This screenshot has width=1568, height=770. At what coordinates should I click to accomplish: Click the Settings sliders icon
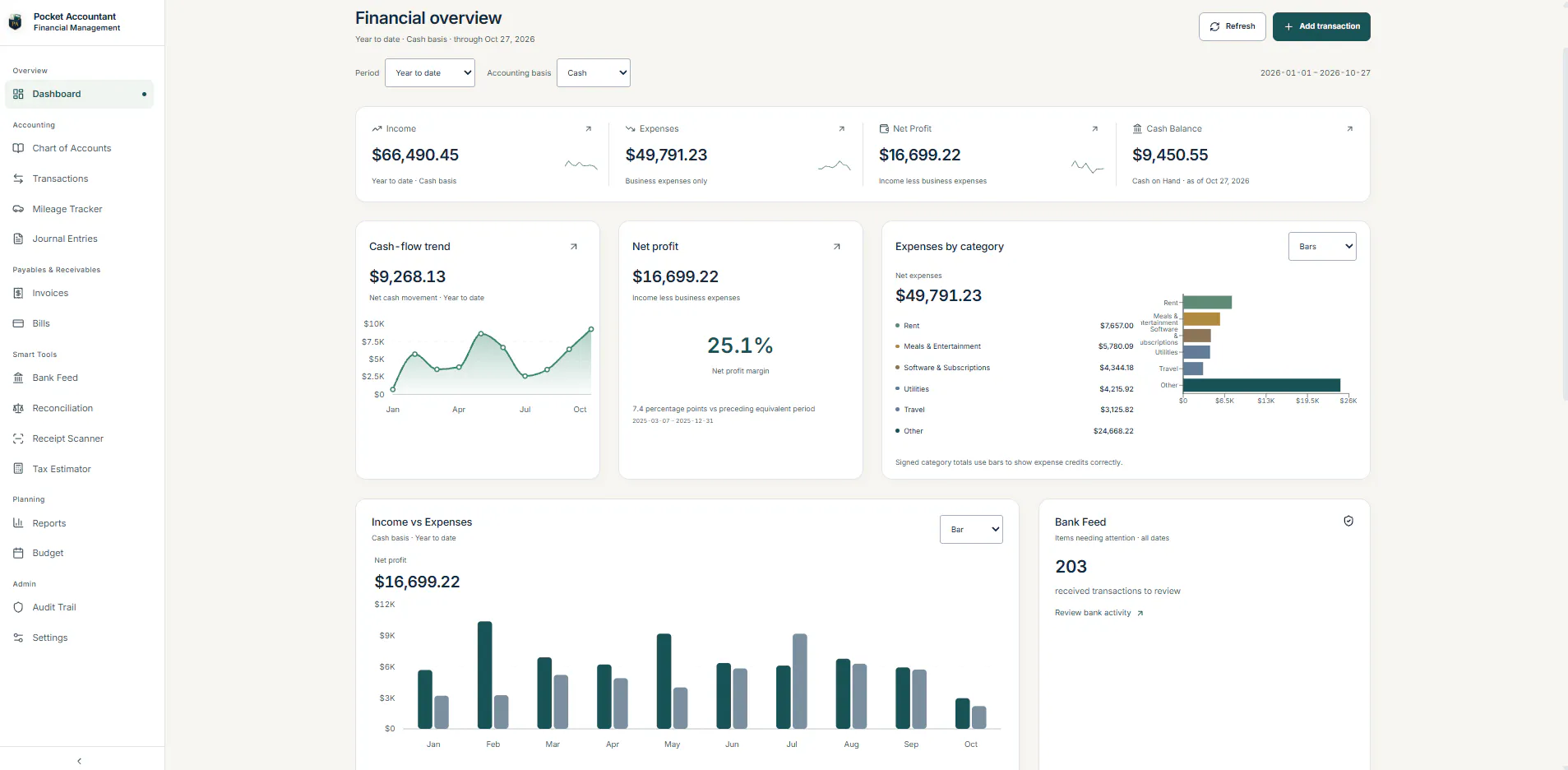(x=18, y=638)
